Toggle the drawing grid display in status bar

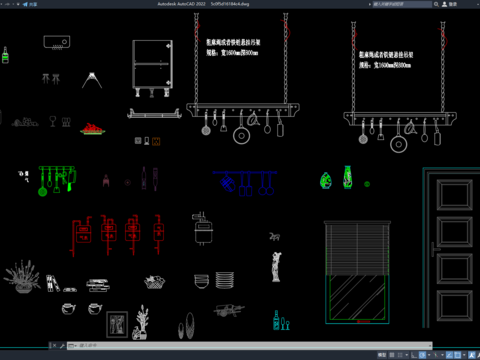pos(392,355)
